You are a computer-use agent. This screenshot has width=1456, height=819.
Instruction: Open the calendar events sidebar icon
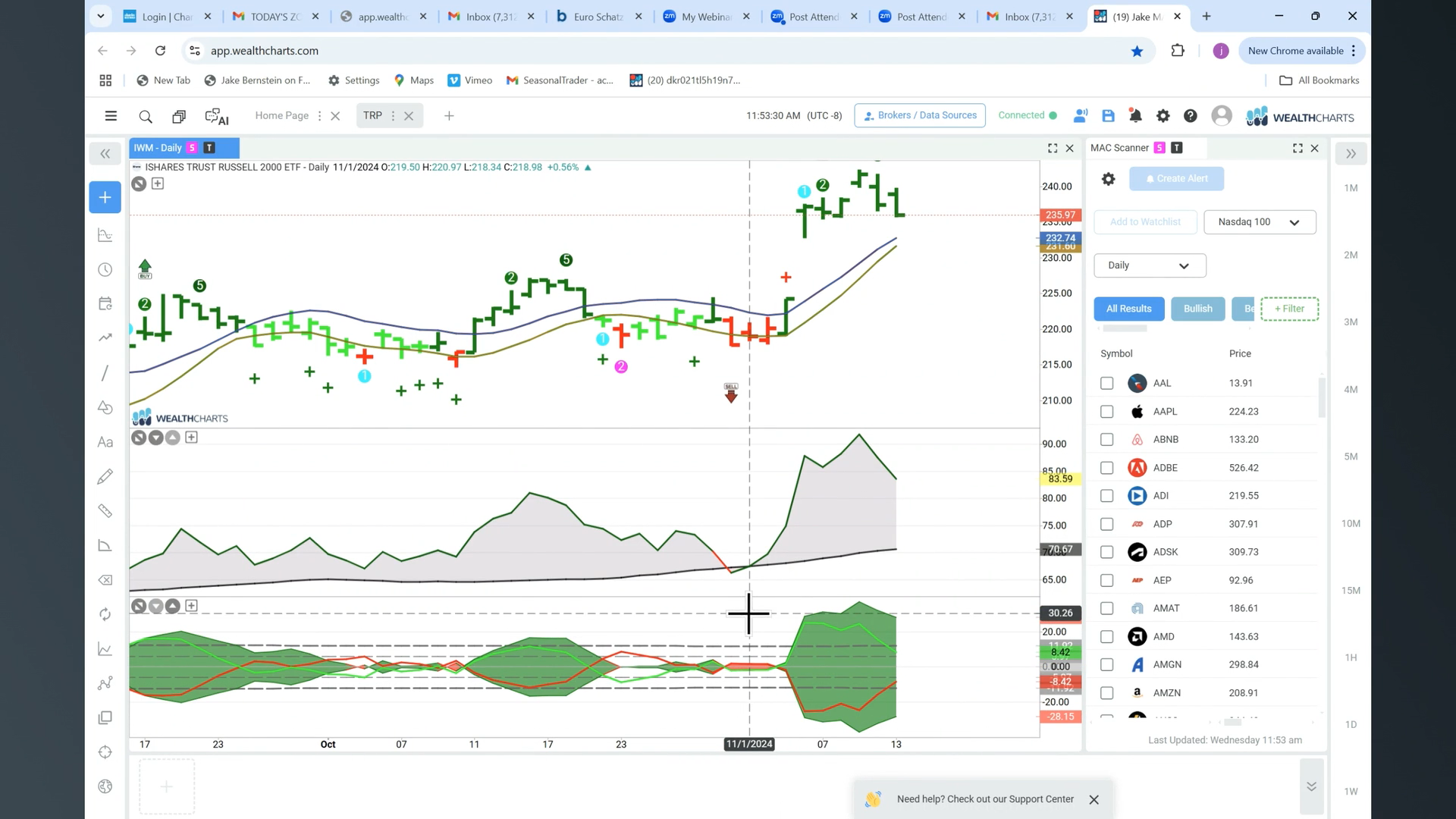coord(105,303)
